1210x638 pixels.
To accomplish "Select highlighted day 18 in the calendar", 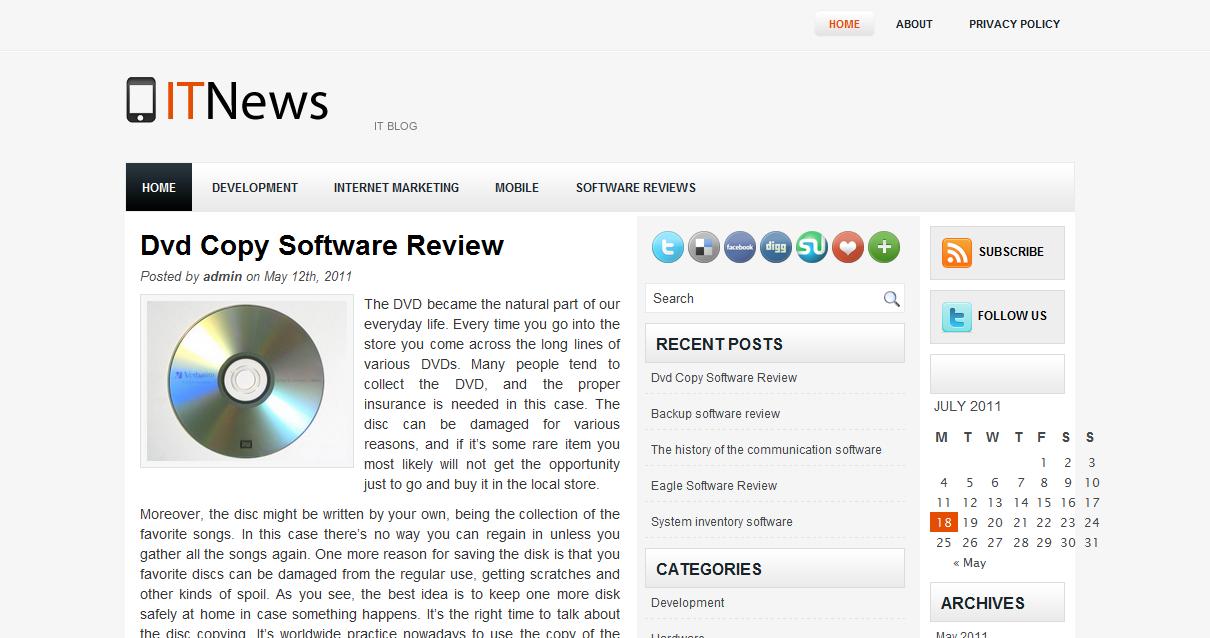I will pos(943,522).
